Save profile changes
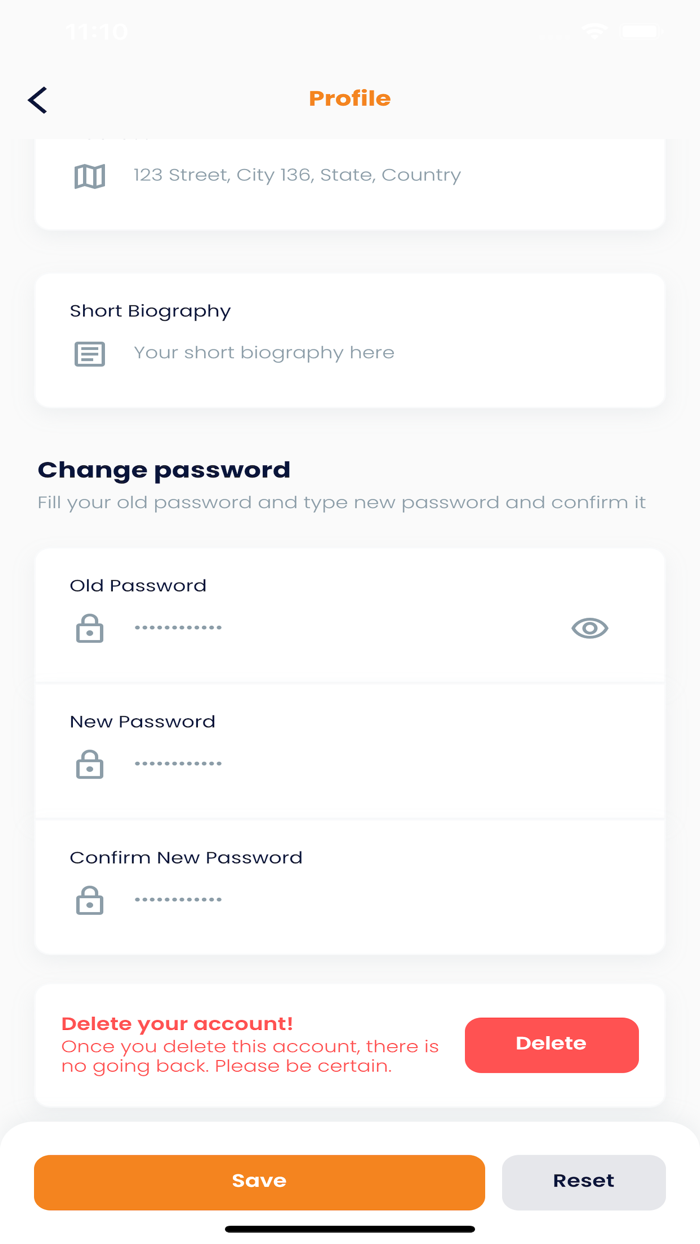 (x=259, y=1182)
